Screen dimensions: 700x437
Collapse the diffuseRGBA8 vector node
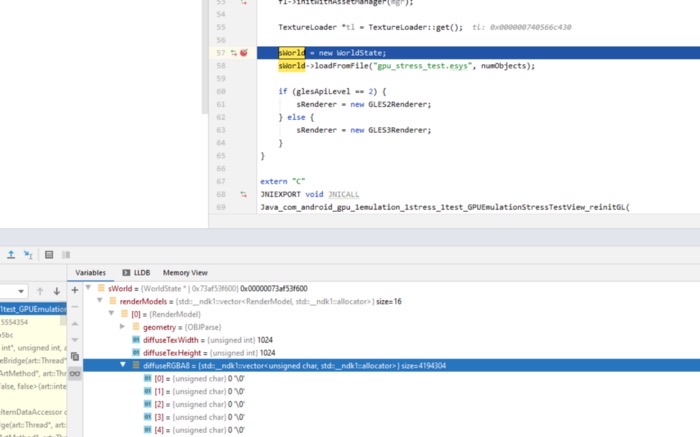(x=122, y=366)
